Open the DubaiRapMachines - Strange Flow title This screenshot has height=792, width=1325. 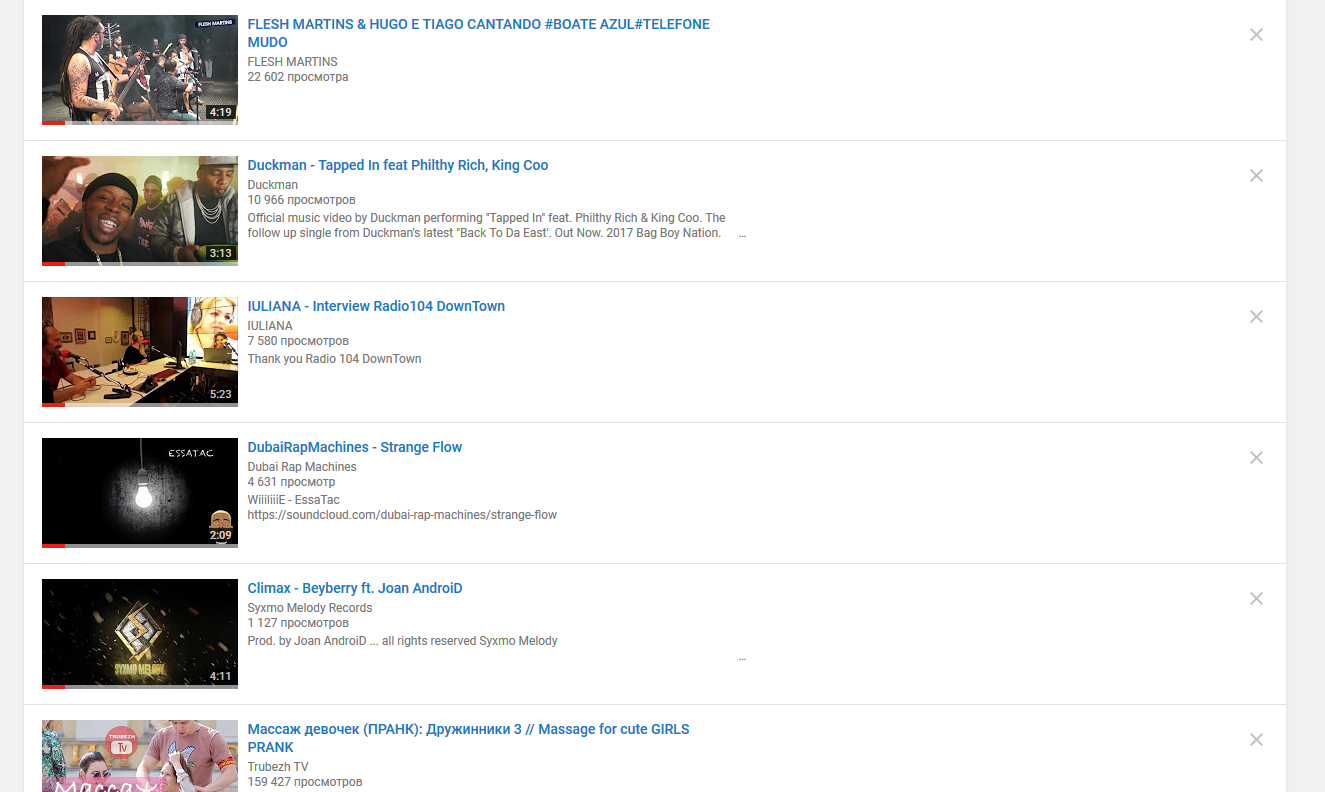click(355, 447)
